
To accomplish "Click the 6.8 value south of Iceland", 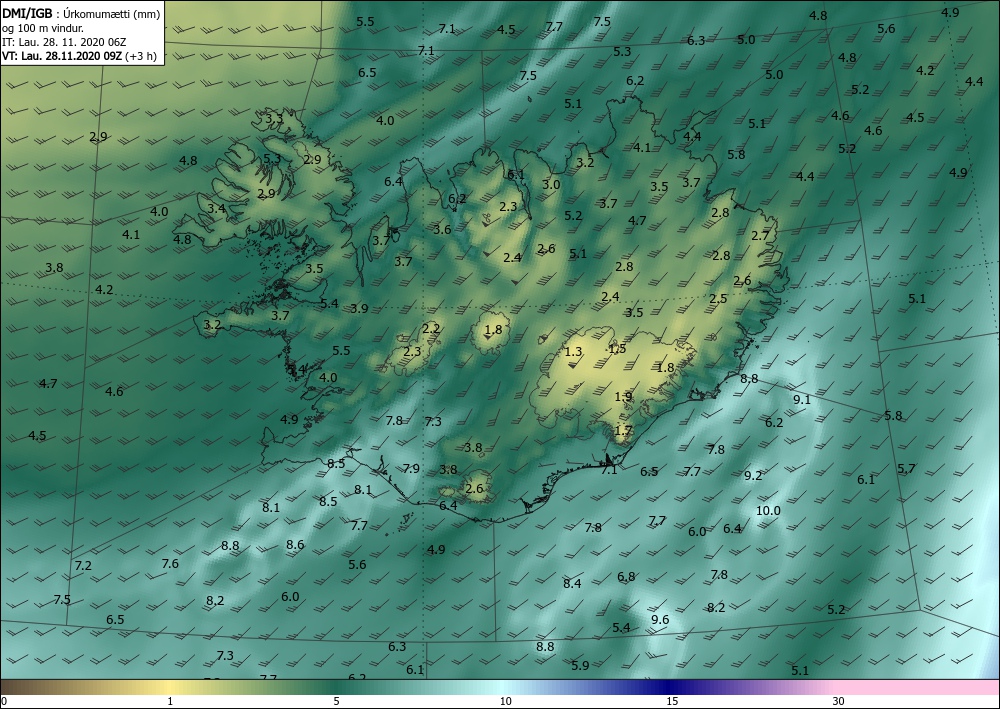I will coord(626,577).
